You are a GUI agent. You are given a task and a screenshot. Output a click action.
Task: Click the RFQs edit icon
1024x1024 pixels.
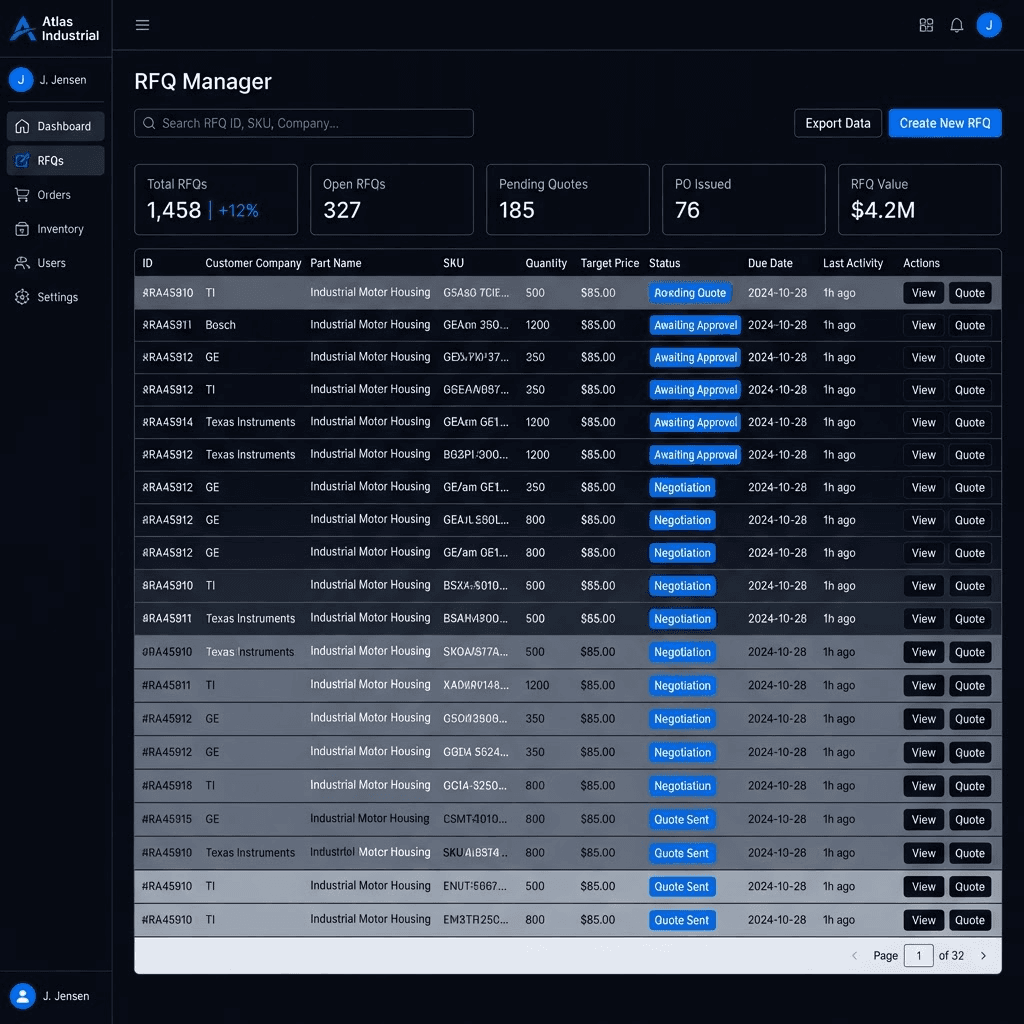[x=22, y=161]
